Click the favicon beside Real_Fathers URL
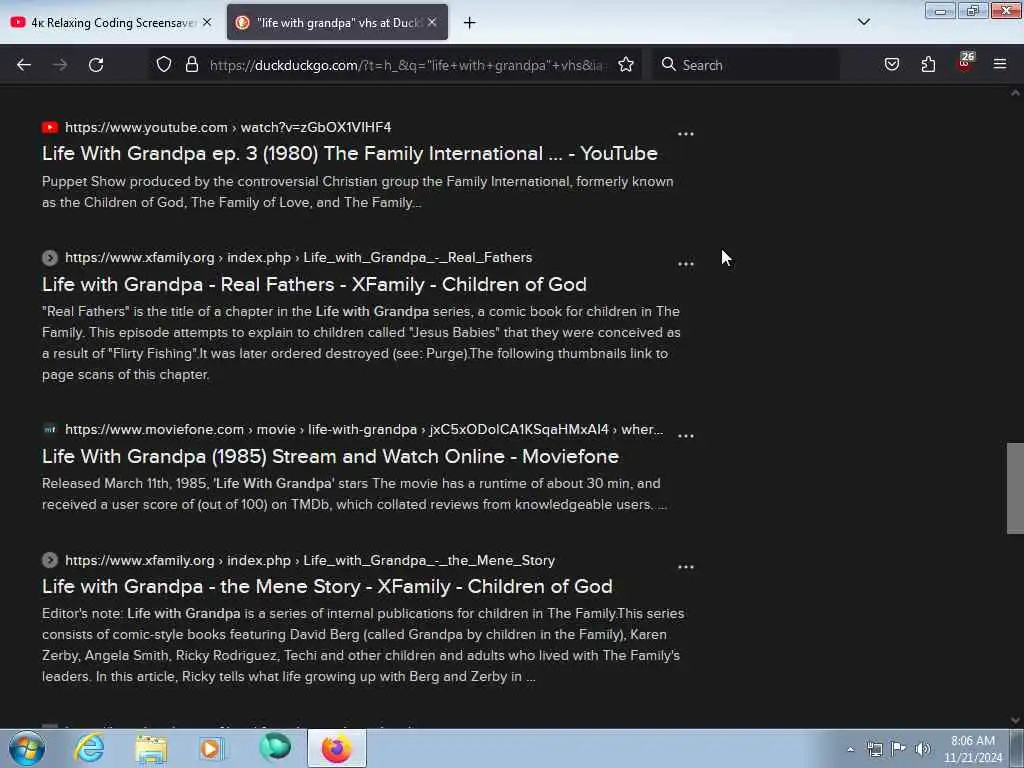The width and height of the screenshot is (1024, 768). (x=50, y=257)
